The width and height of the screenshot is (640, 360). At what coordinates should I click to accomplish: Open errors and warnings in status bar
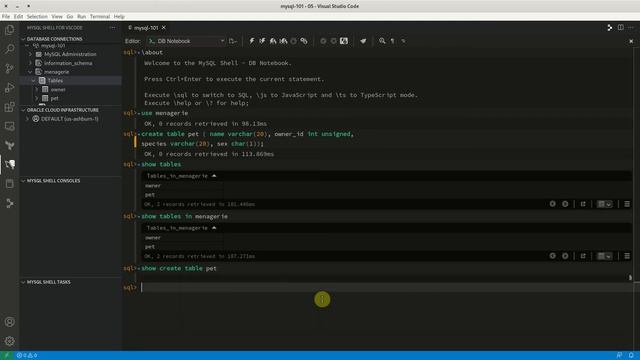pos(27,356)
